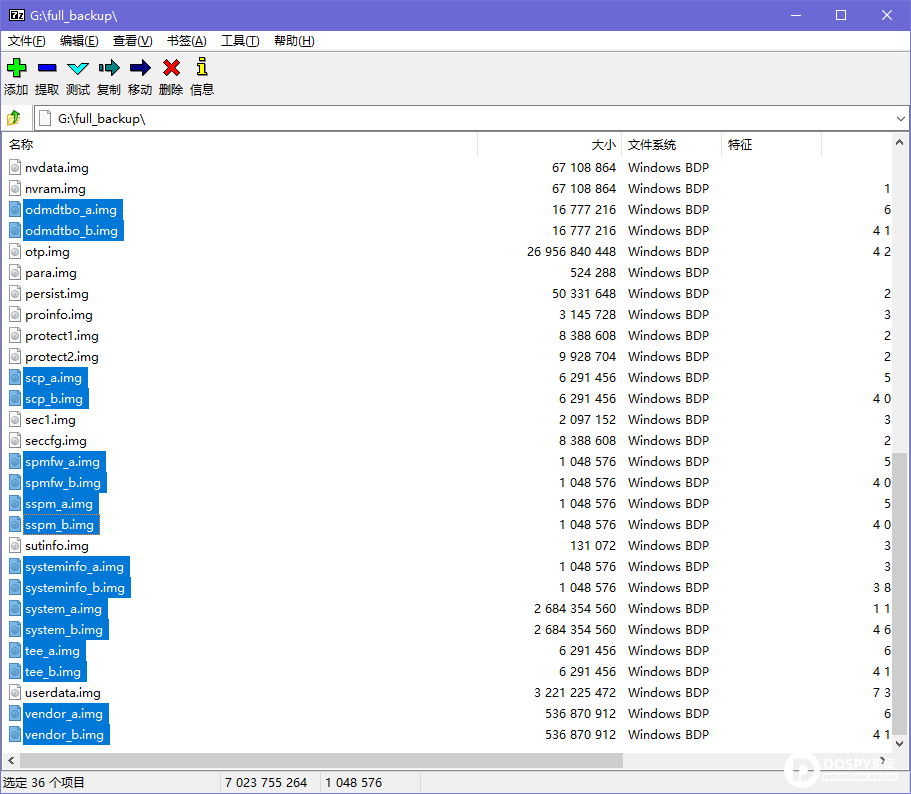Select the odmdtbo_b.img file name
The image size is (911, 794).
pos(71,231)
